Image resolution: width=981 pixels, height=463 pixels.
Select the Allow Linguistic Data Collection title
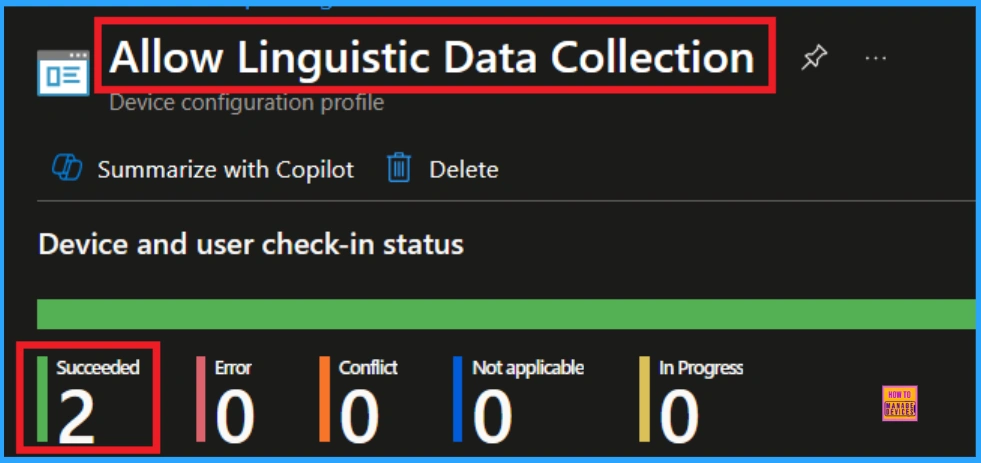tap(432, 57)
